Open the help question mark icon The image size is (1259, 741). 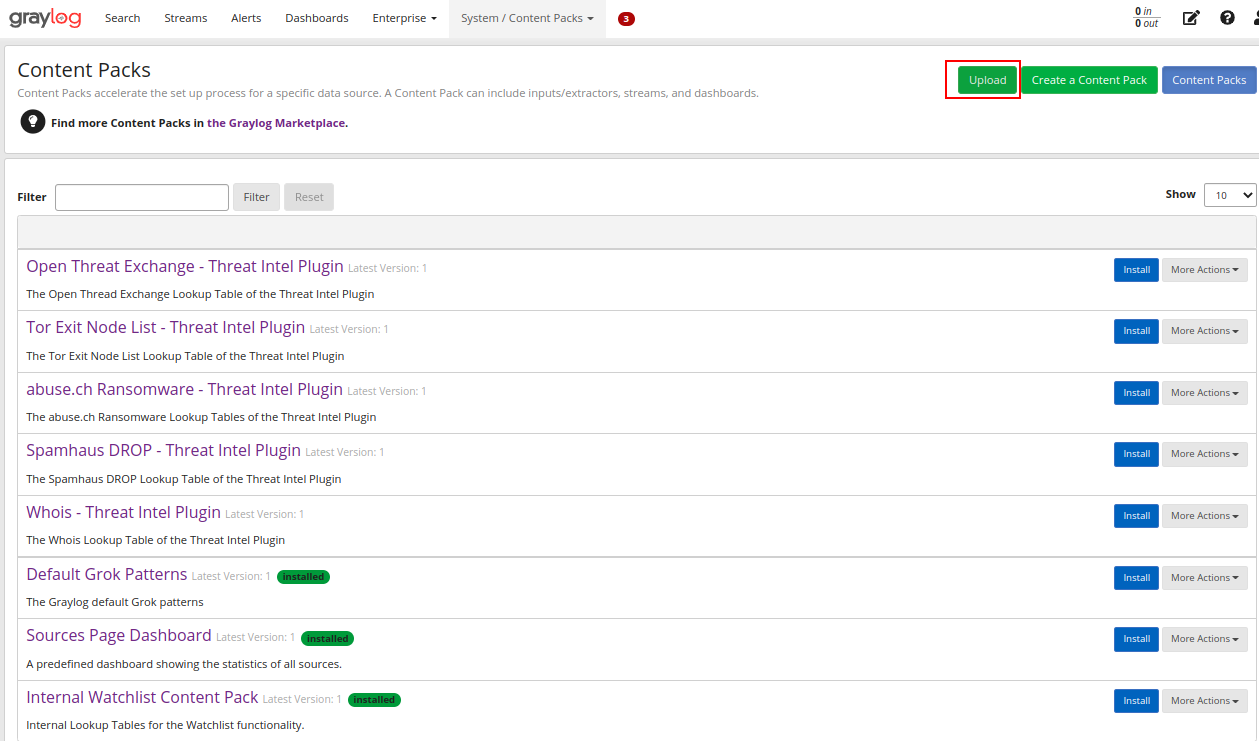pyautogui.click(x=1227, y=18)
